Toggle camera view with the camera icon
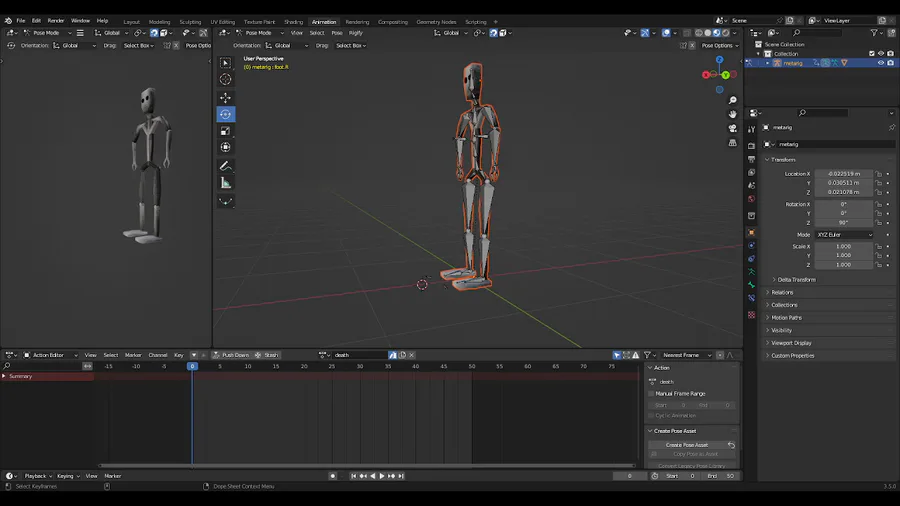900x506 pixels. pos(733,128)
